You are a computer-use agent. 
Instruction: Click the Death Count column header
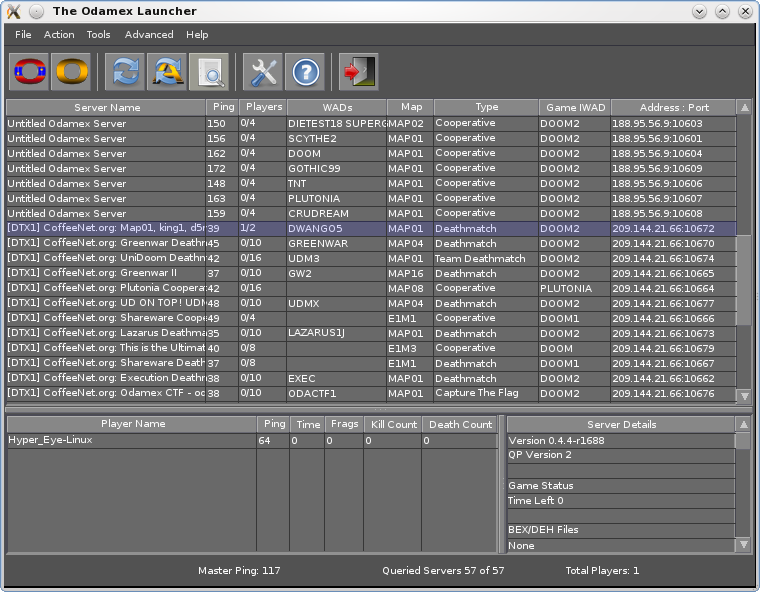(x=460, y=424)
